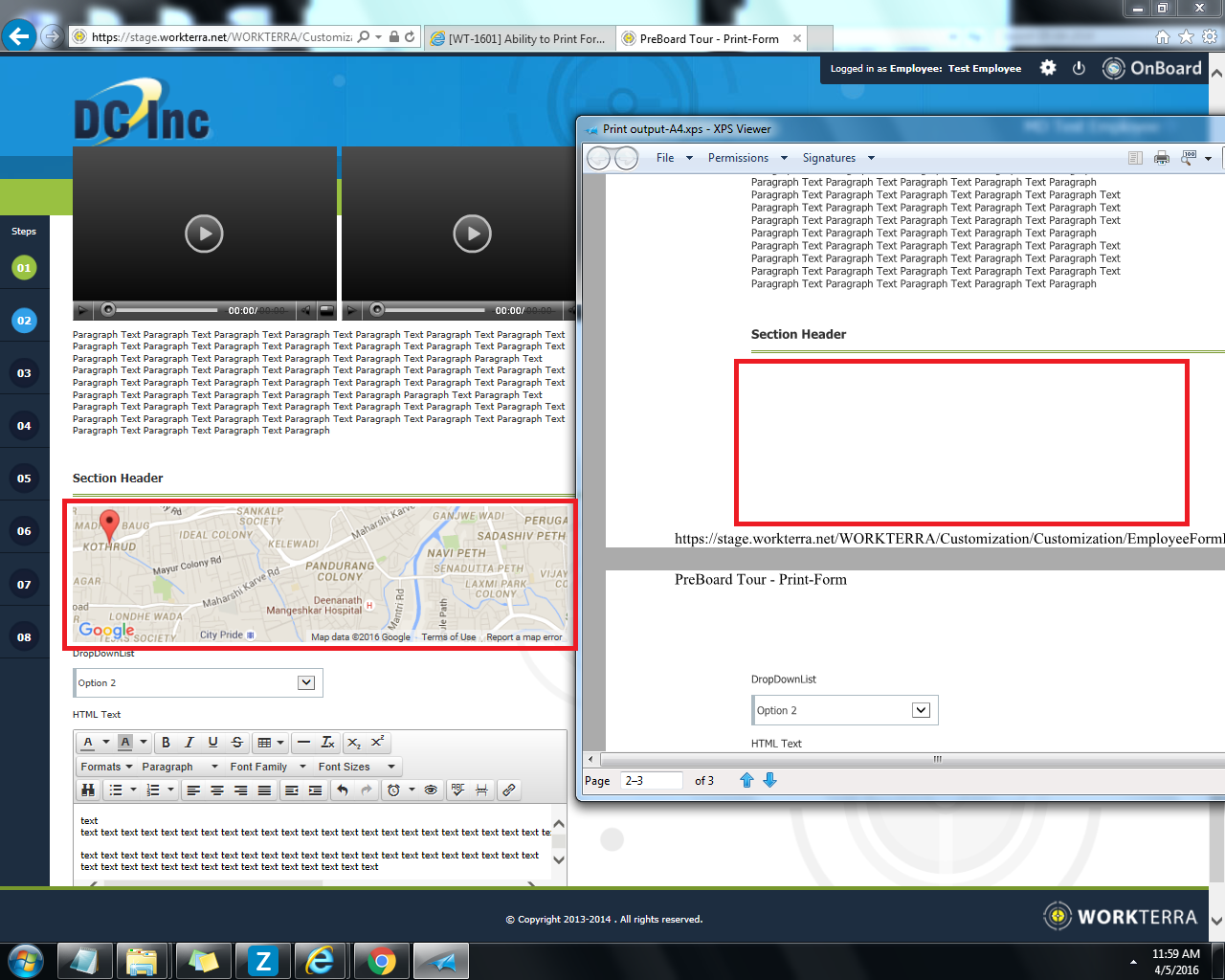Toggle the spellcheck ABC button
The image size is (1225, 980).
[x=457, y=791]
